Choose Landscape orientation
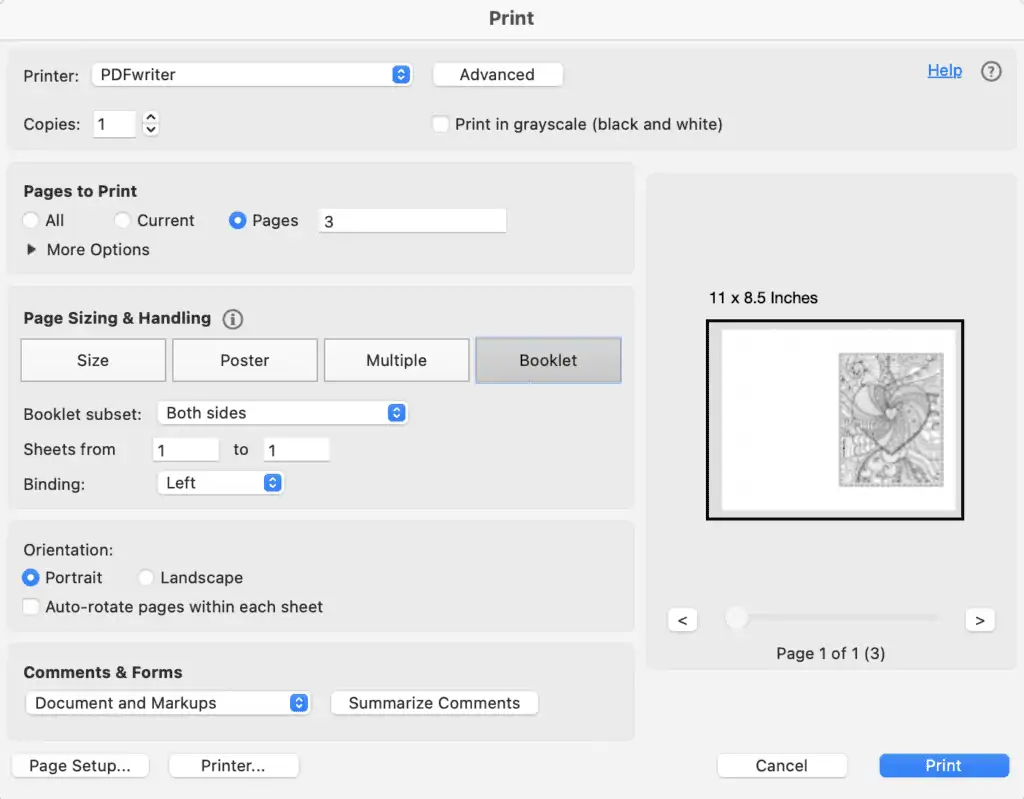Image resolution: width=1024 pixels, height=799 pixels. tap(146, 578)
